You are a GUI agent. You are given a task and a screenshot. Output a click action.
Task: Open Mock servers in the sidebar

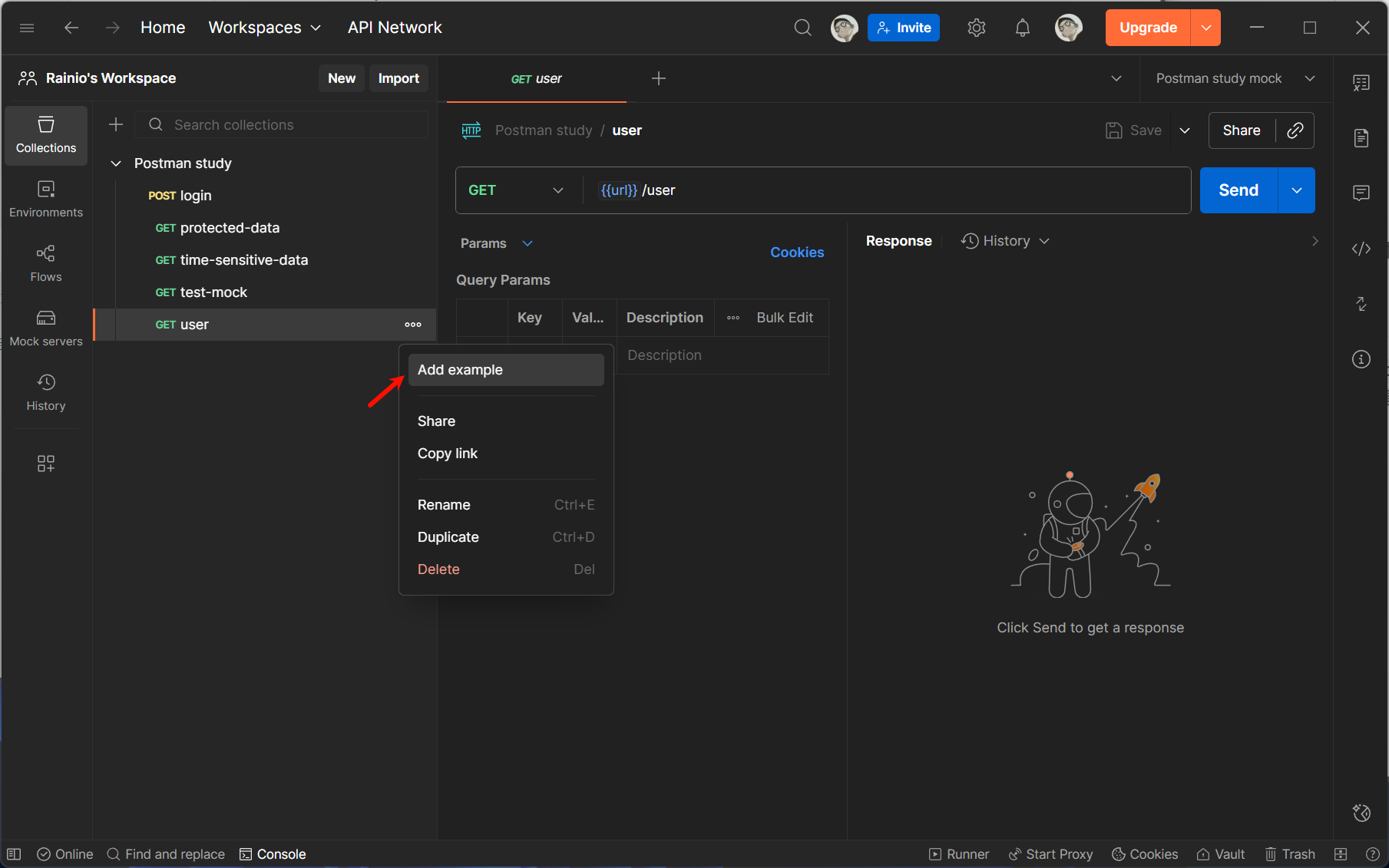[46, 328]
